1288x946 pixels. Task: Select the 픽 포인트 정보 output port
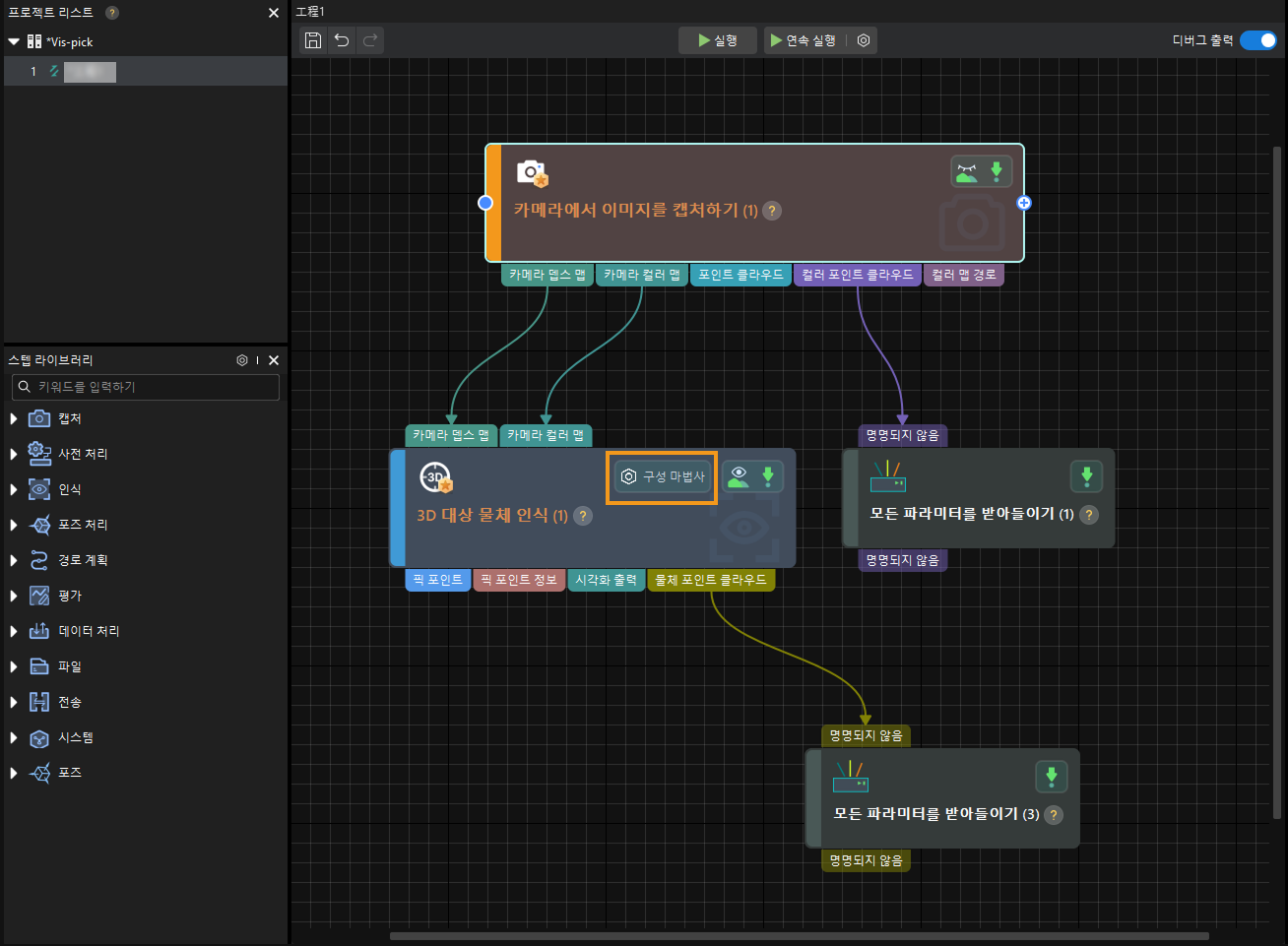click(x=519, y=580)
